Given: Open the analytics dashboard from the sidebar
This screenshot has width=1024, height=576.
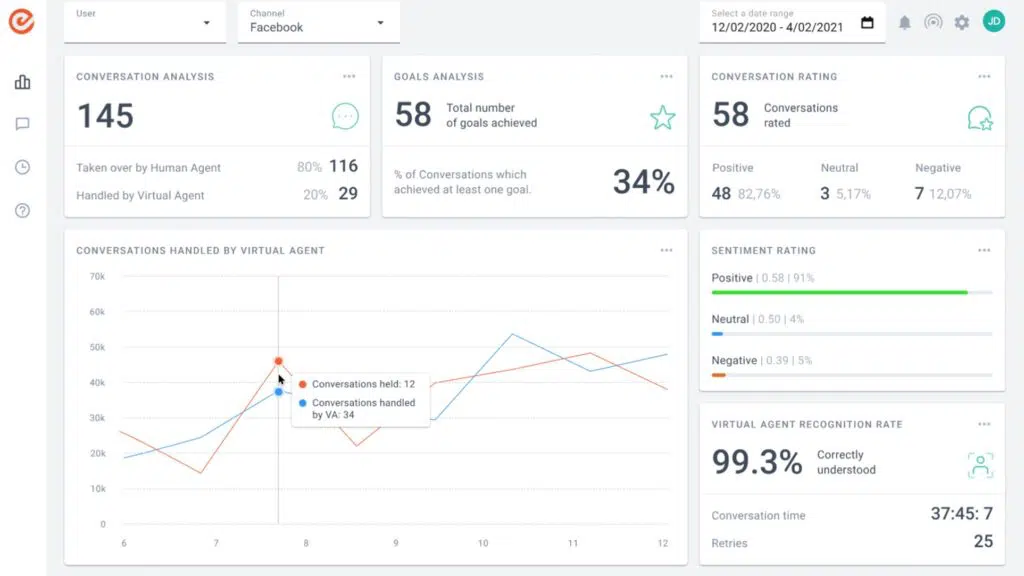Looking at the screenshot, I should (x=22, y=83).
